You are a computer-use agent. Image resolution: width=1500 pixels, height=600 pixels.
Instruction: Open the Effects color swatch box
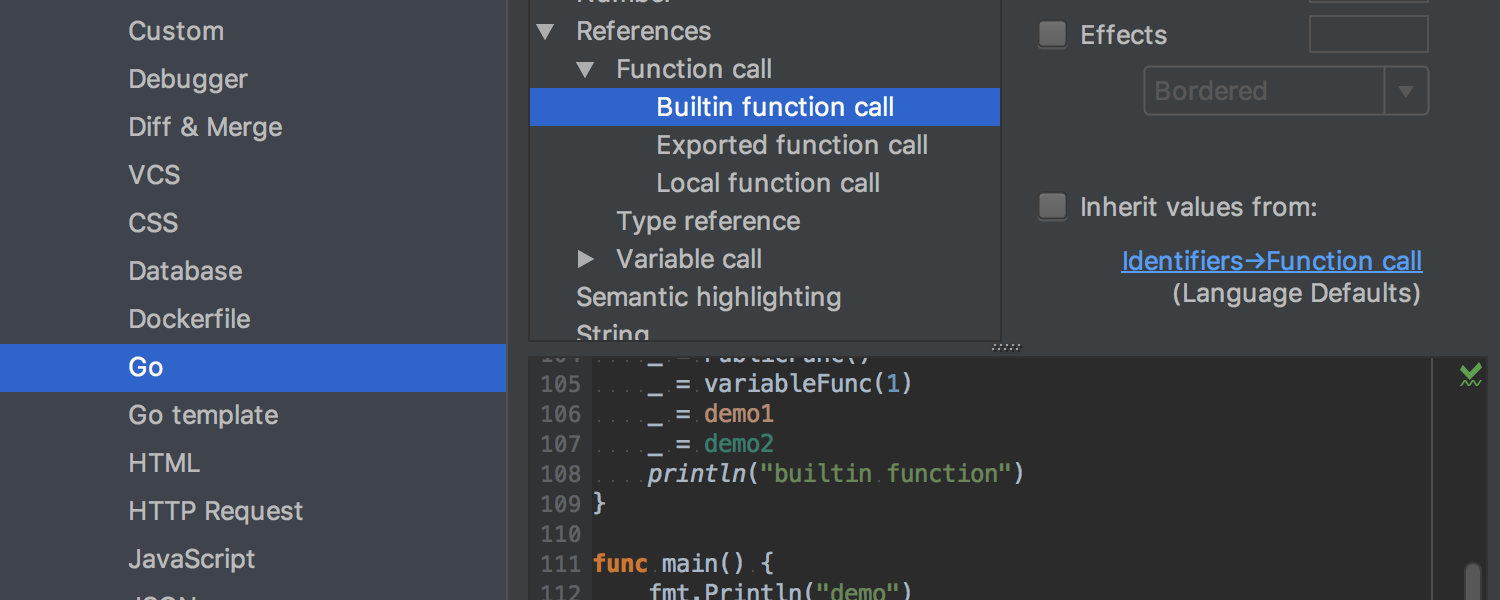tap(1368, 35)
